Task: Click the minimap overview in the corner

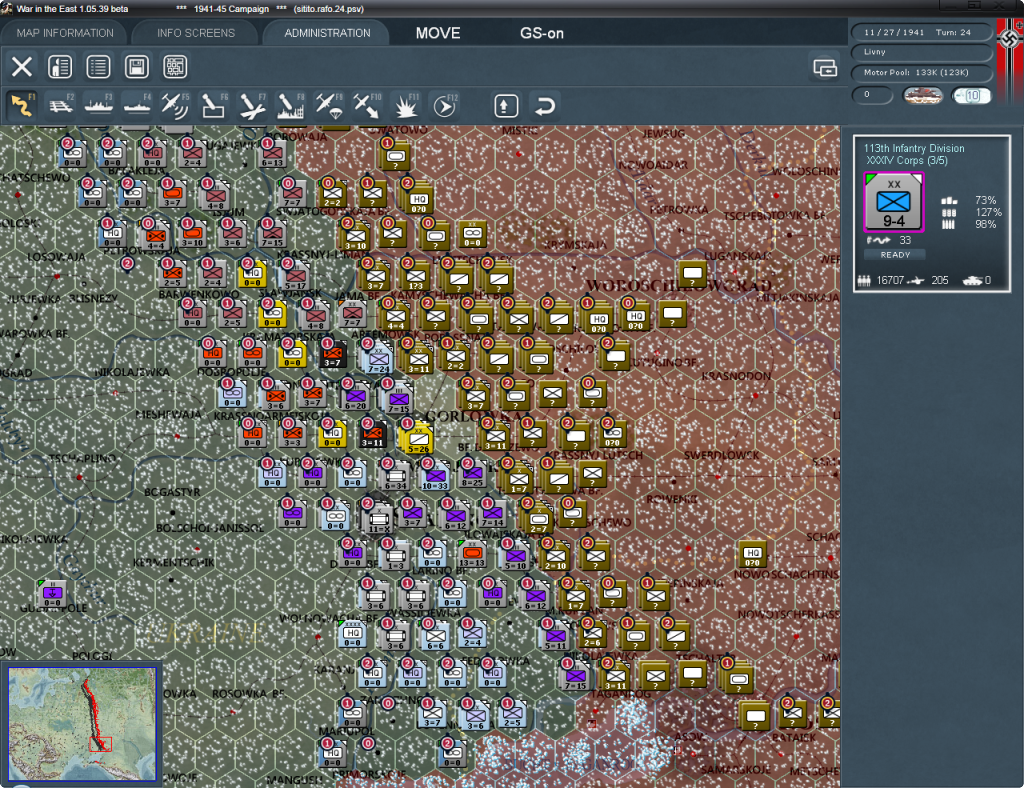Action: click(x=82, y=723)
